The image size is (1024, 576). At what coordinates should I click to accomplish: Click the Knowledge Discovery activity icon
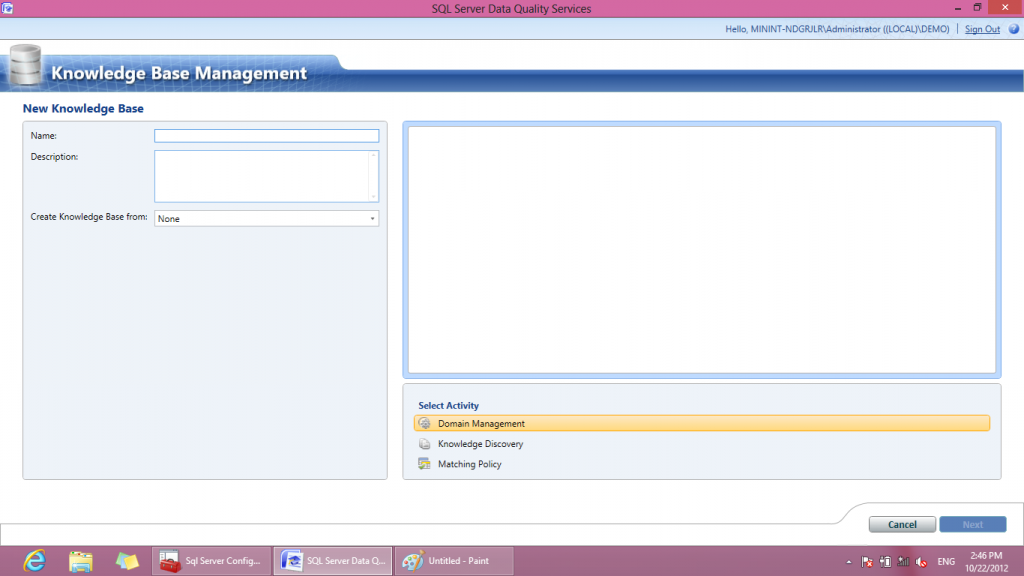[x=424, y=443]
